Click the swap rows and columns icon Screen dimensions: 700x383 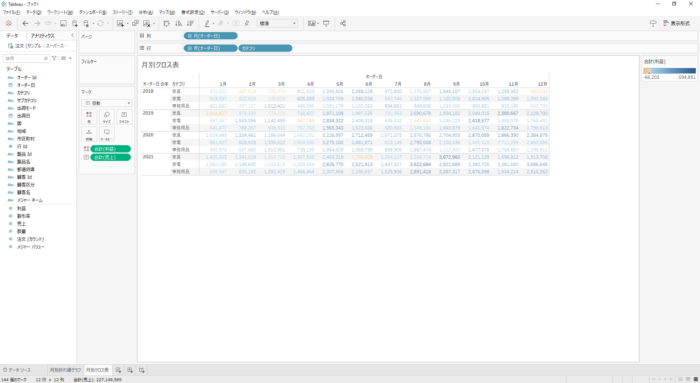click(x=167, y=23)
